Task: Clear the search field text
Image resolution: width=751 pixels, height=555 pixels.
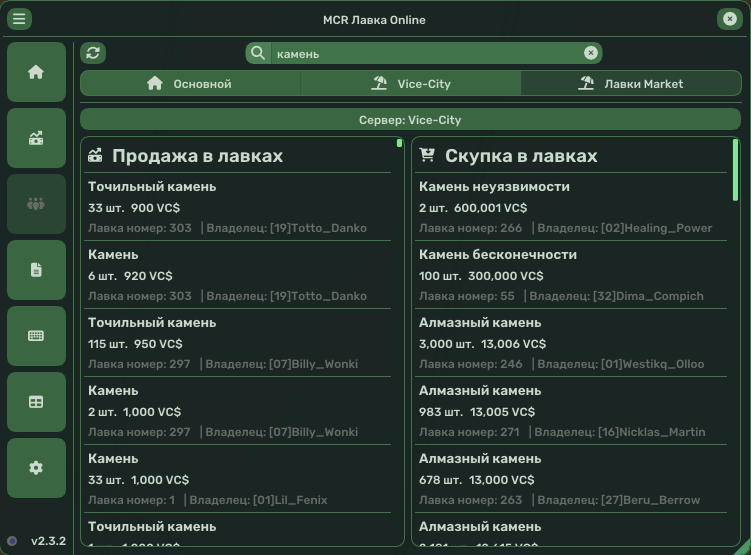Action: 591,53
